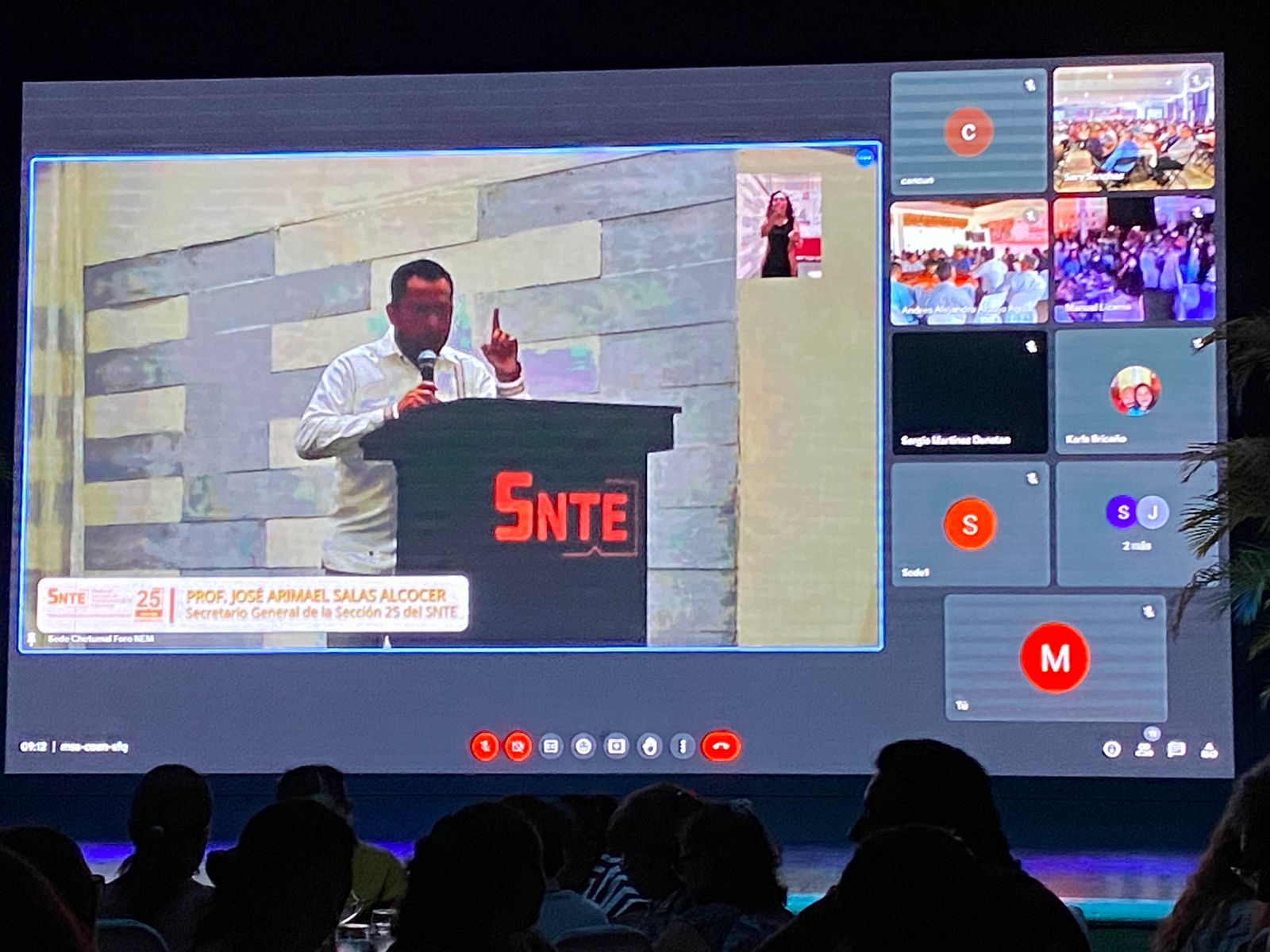Click muted mic icon on Tú tile

tap(1149, 612)
